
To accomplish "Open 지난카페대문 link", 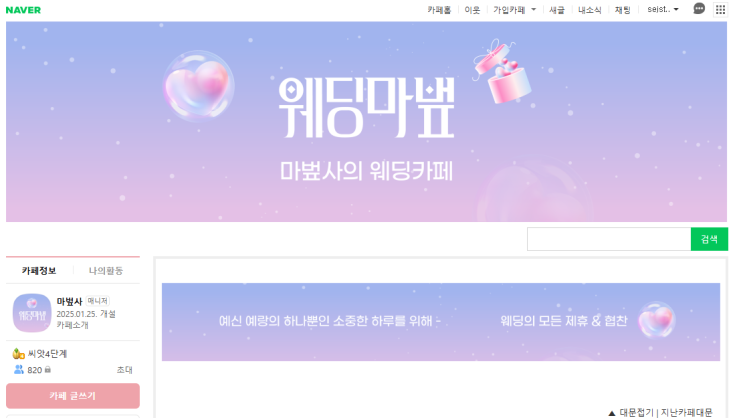I will (x=687, y=413).
